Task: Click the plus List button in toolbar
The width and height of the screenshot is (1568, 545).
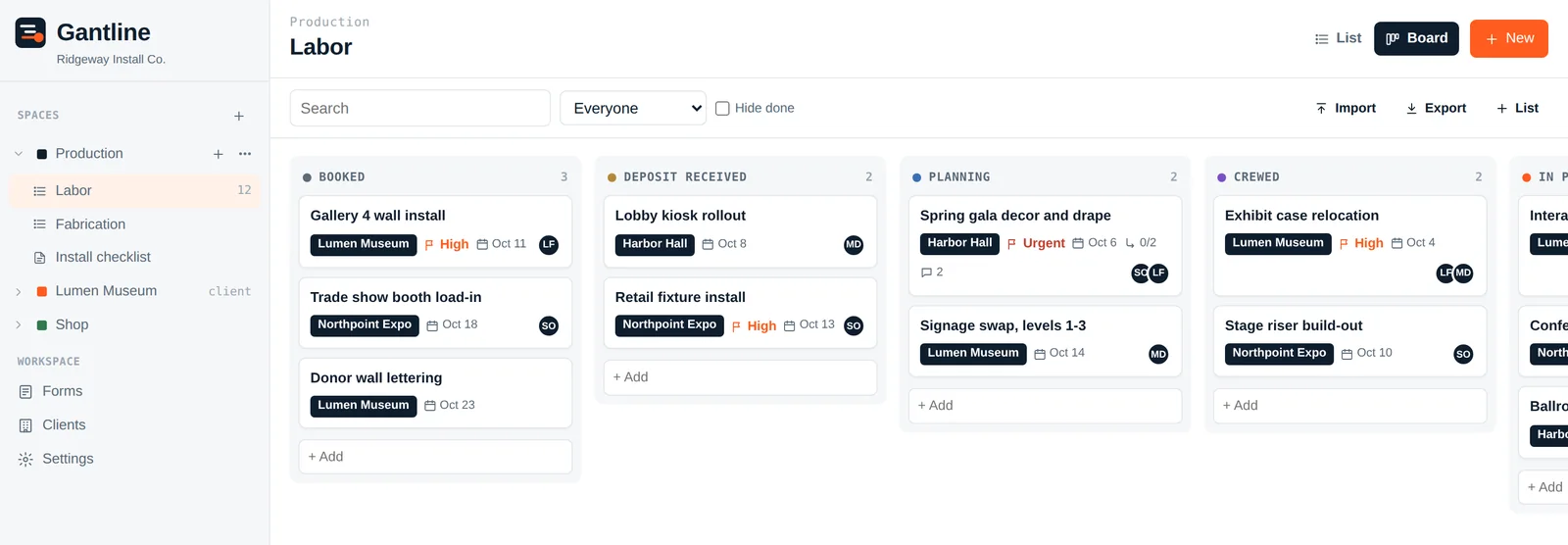Action: click(x=1517, y=108)
